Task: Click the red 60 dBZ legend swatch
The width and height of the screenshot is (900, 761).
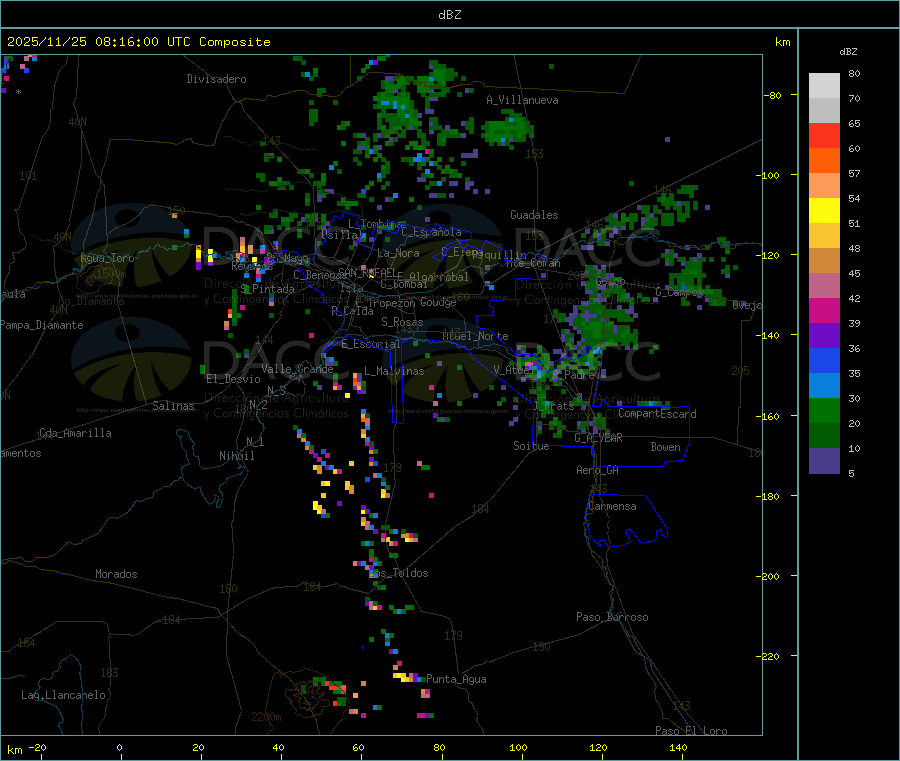Action: point(824,135)
